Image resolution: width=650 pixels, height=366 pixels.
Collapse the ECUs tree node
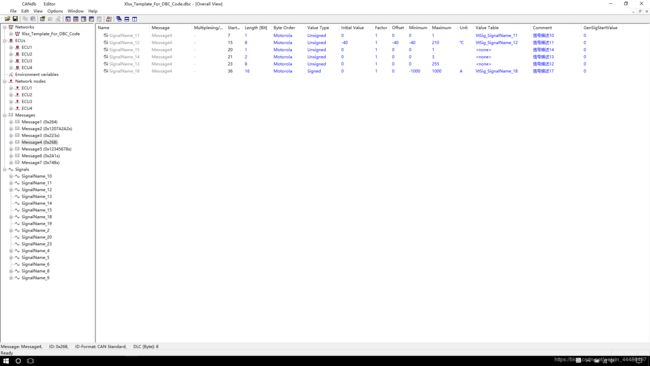pyautogui.click(x=5, y=41)
